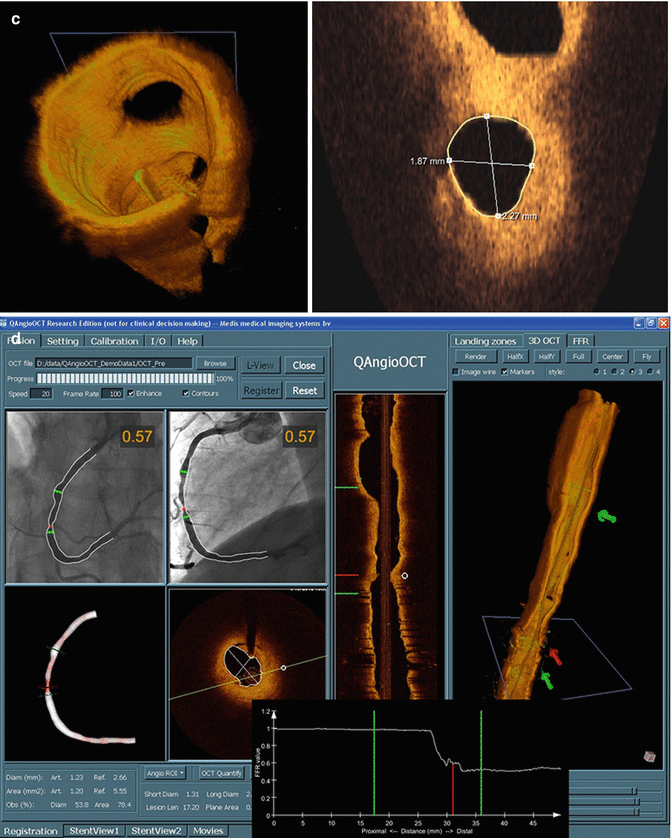Select the HalfX view button
The image size is (672, 838).
point(518,356)
